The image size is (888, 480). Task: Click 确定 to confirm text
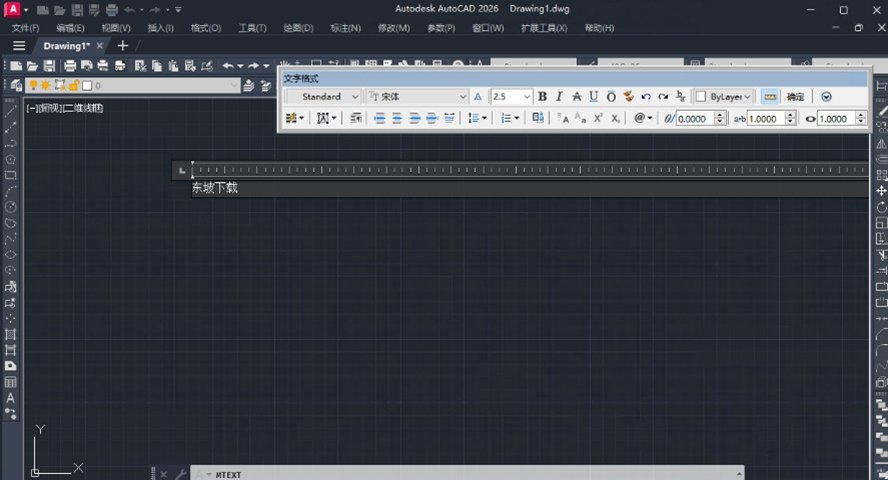click(795, 97)
